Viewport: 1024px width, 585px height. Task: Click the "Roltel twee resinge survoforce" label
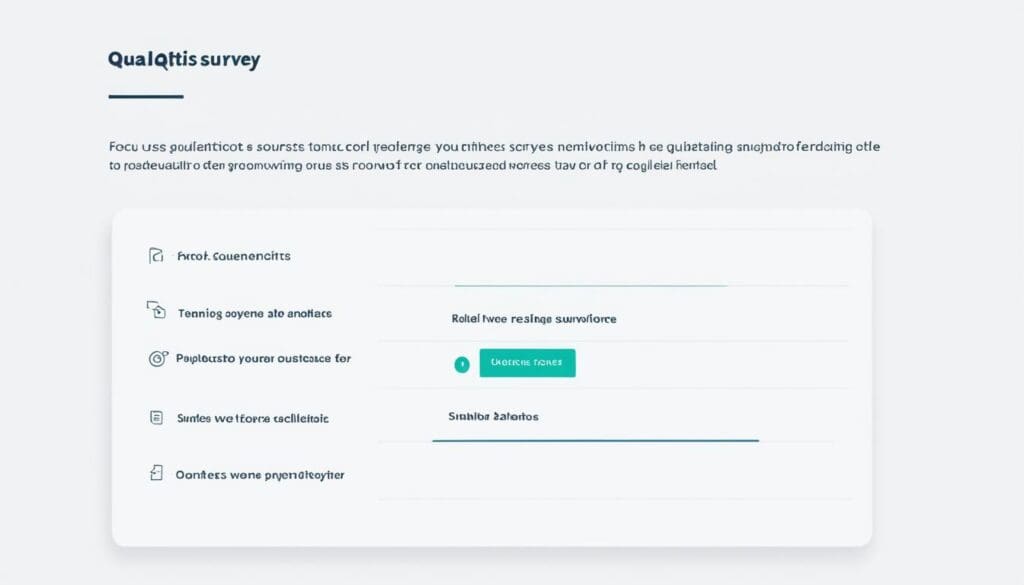point(534,319)
